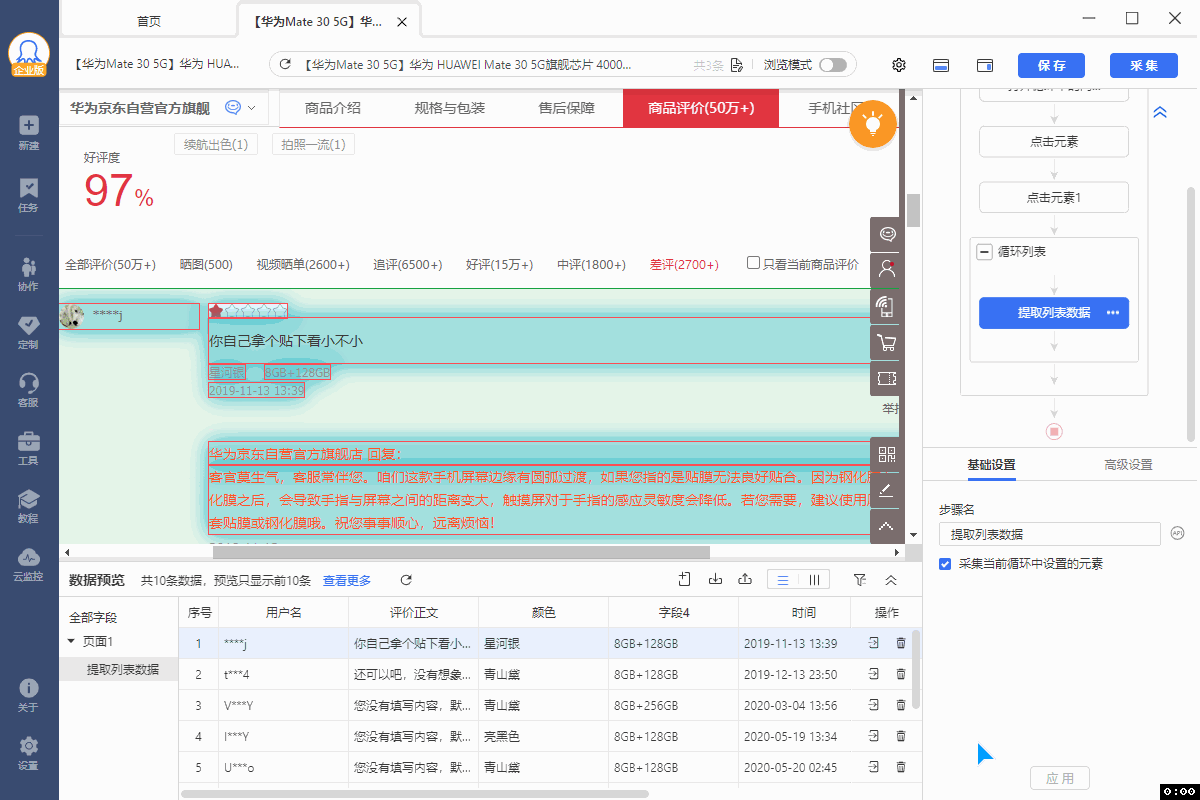Click the add-field icon in data preview toolbar

(x=685, y=579)
